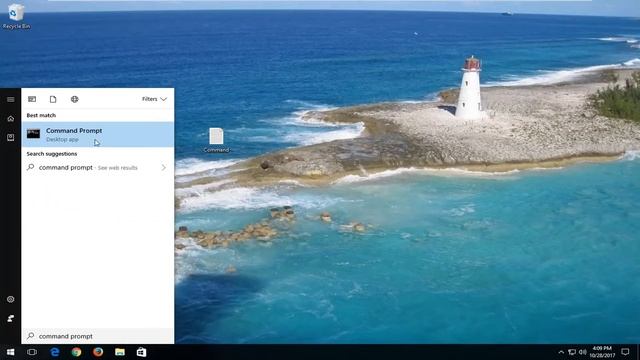Launch Firefox from taskbar

coord(98,352)
